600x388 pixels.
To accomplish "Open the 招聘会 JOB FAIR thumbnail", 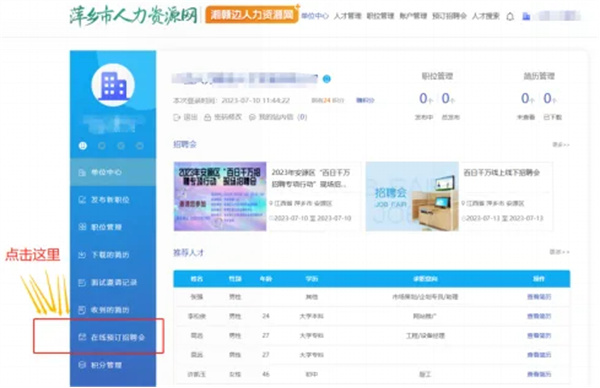I will [412, 196].
